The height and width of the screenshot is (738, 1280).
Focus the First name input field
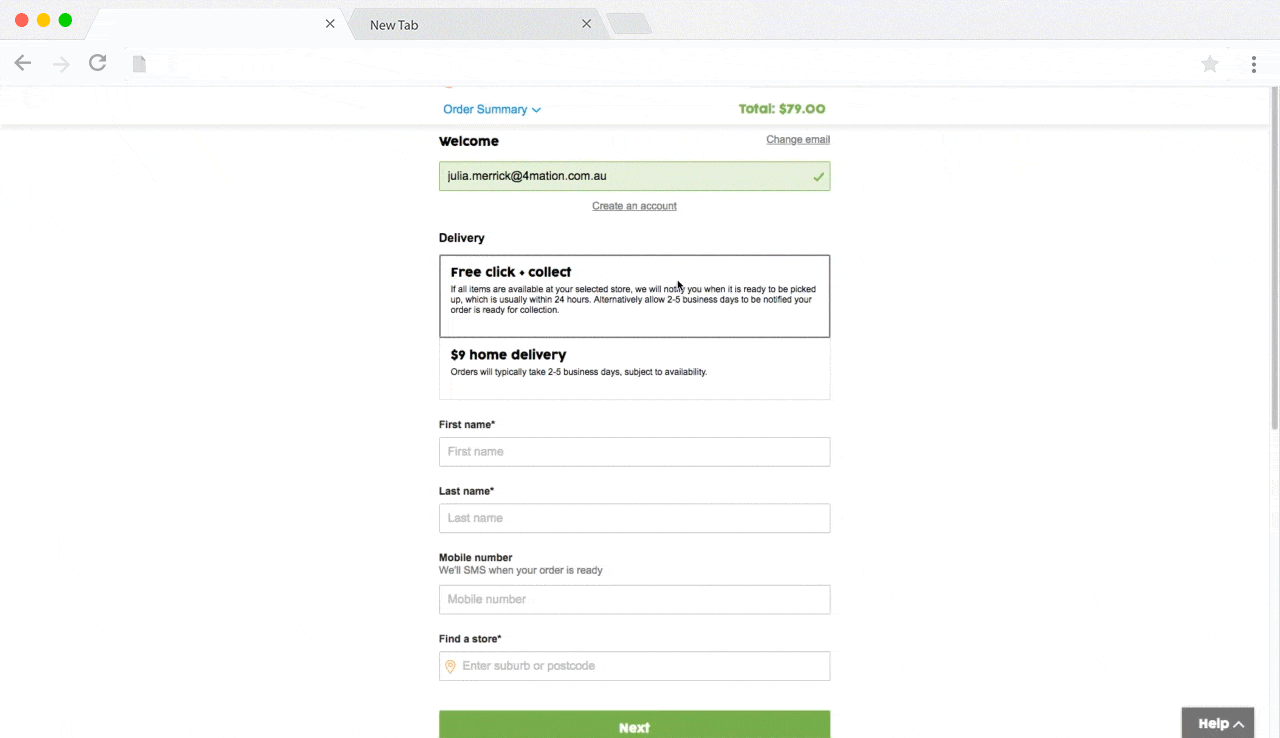634,451
